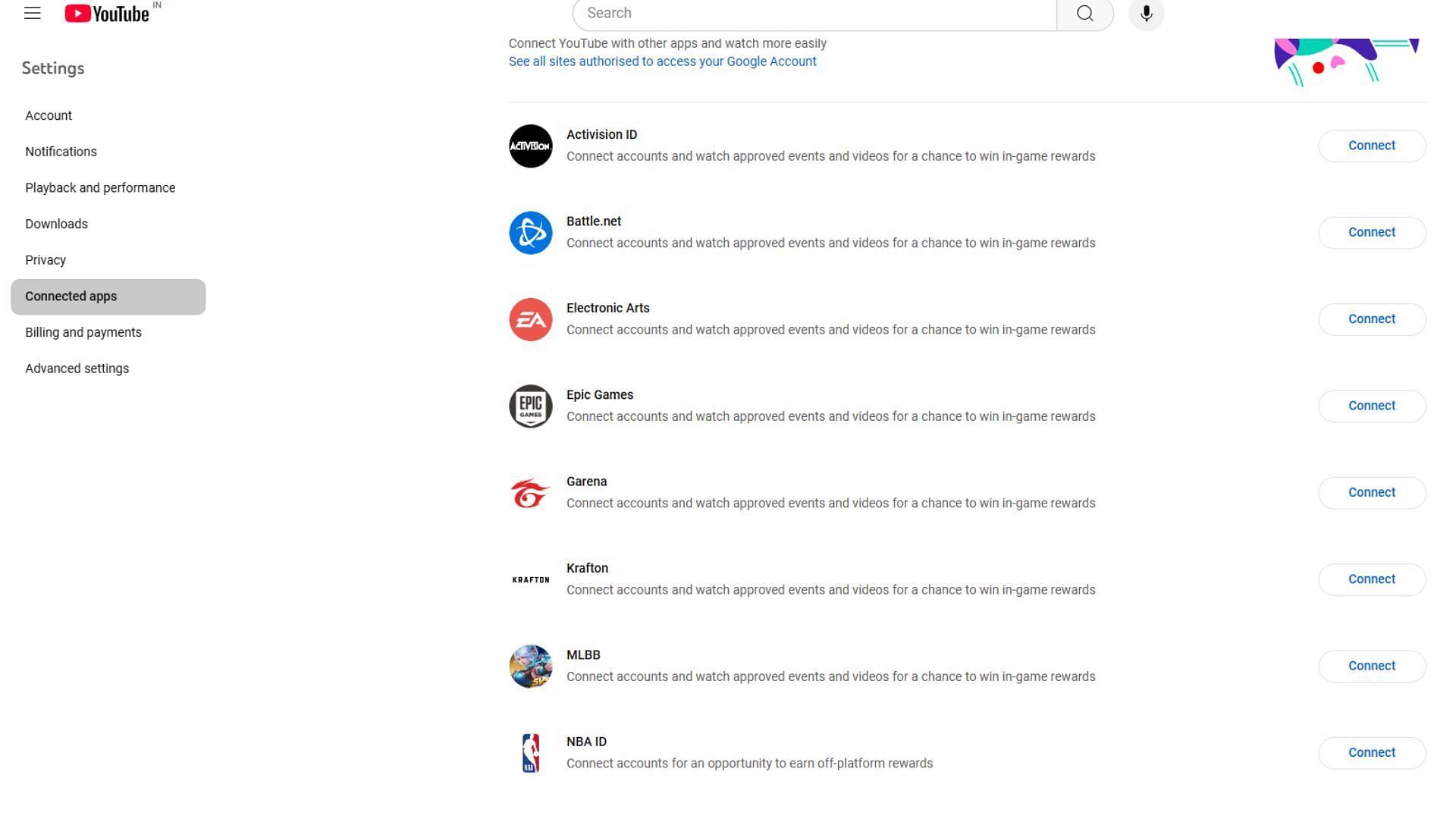Connect the Activision ID account

(1372, 145)
